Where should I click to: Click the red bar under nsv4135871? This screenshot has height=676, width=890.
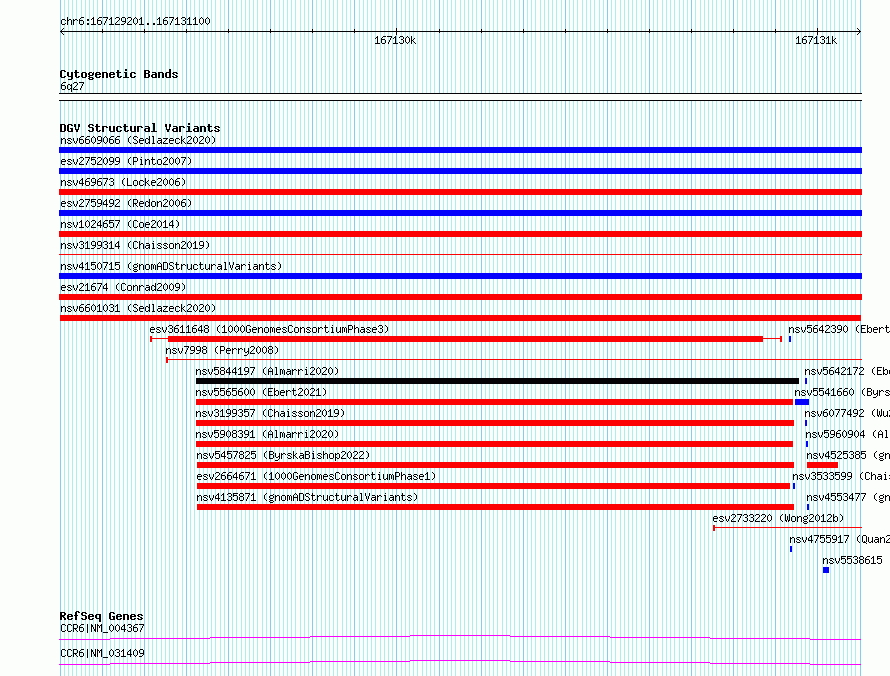click(x=495, y=507)
